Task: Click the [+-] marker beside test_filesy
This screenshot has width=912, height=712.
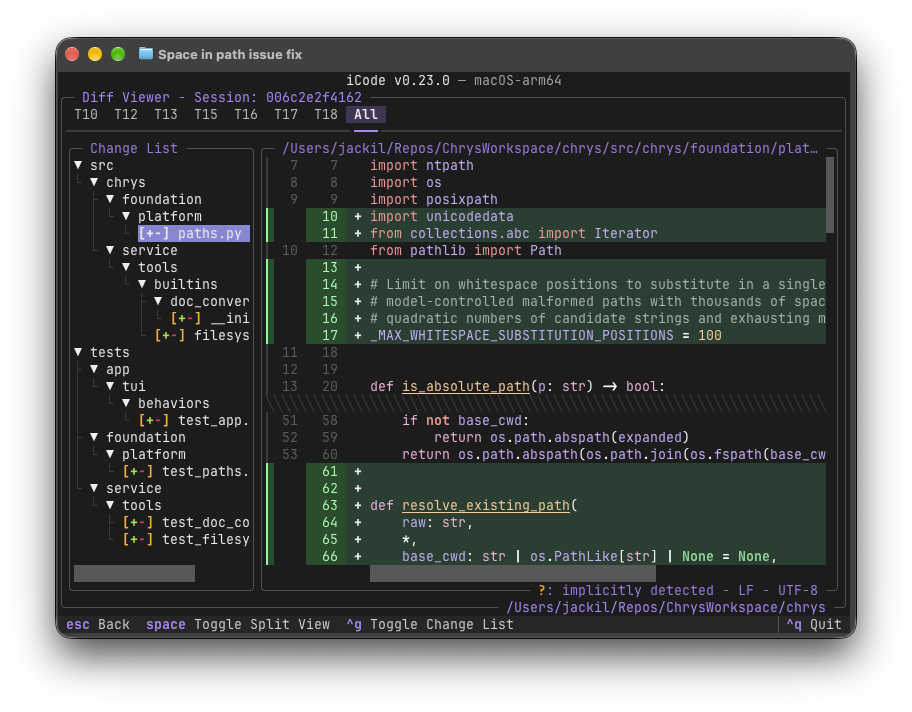Action: click(138, 539)
